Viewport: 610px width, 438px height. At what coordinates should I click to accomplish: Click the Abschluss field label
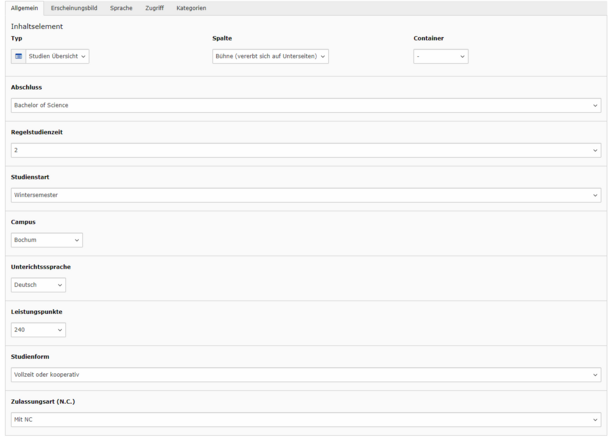pos(26,88)
